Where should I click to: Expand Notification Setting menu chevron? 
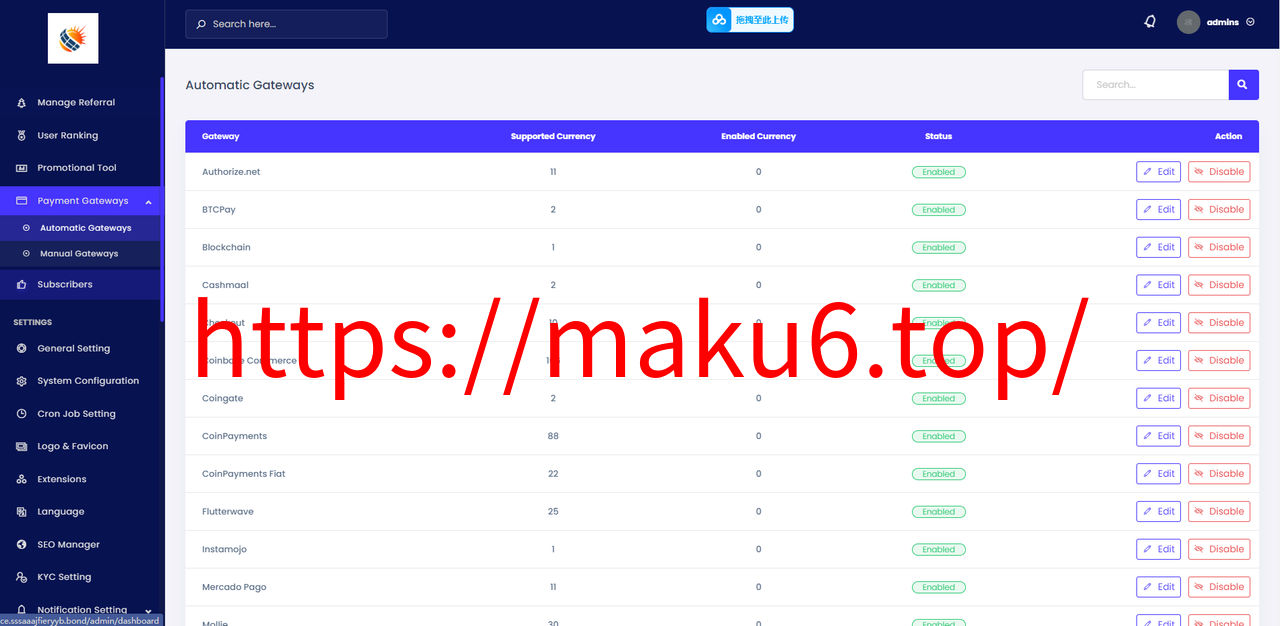(x=148, y=610)
